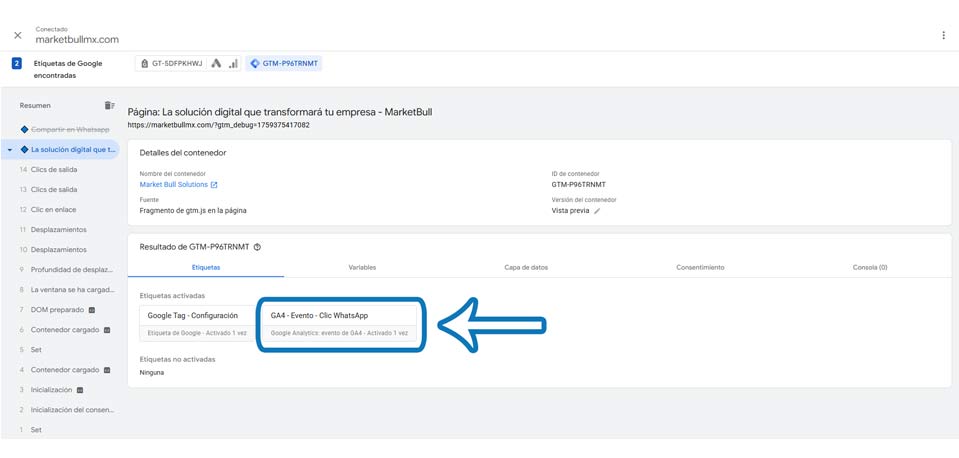Click the Google Ads icon in tag chip
Screen dimensions: 959x458
(x=217, y=64)
